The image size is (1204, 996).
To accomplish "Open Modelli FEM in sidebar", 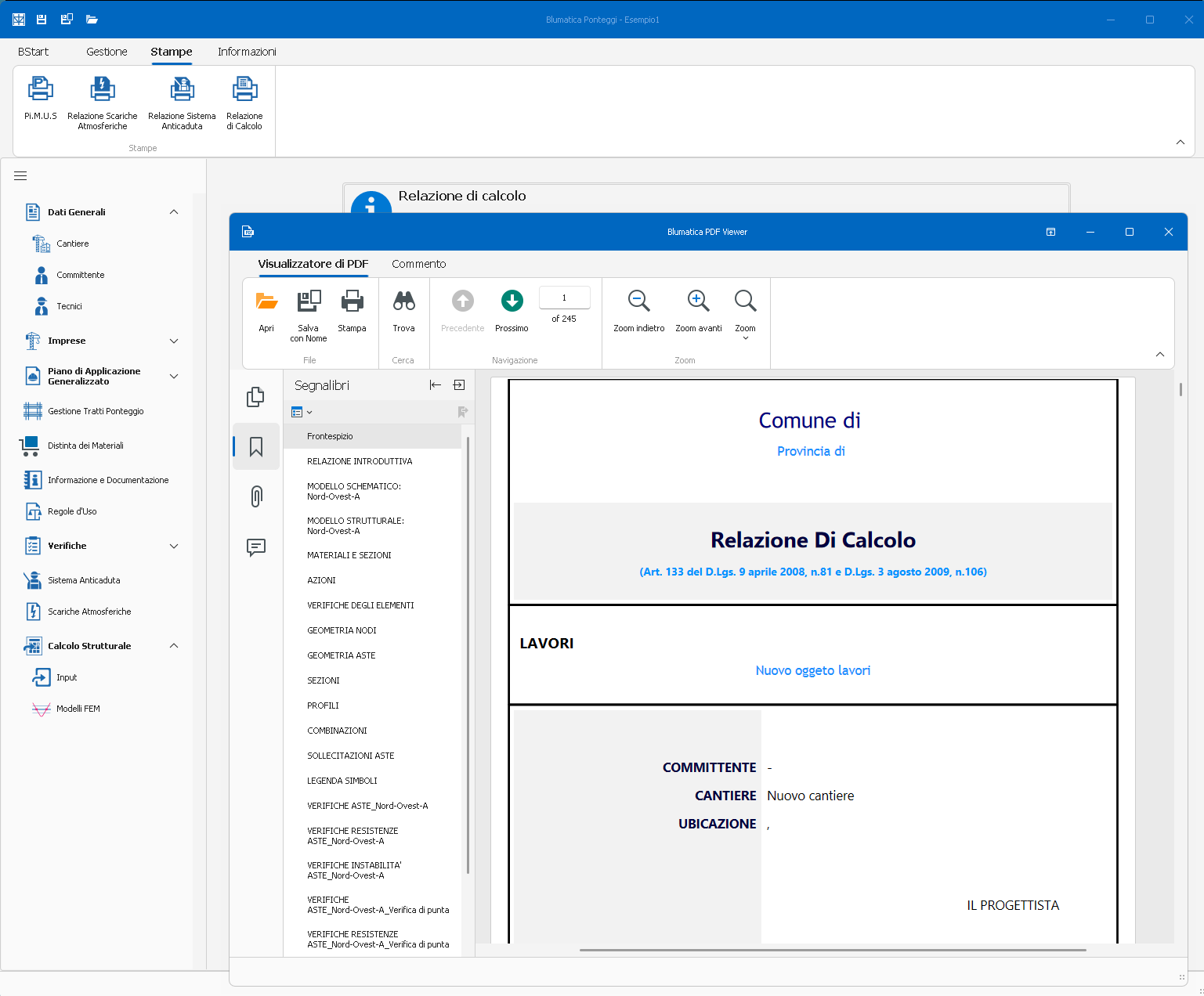I will (x=78, y=709).
